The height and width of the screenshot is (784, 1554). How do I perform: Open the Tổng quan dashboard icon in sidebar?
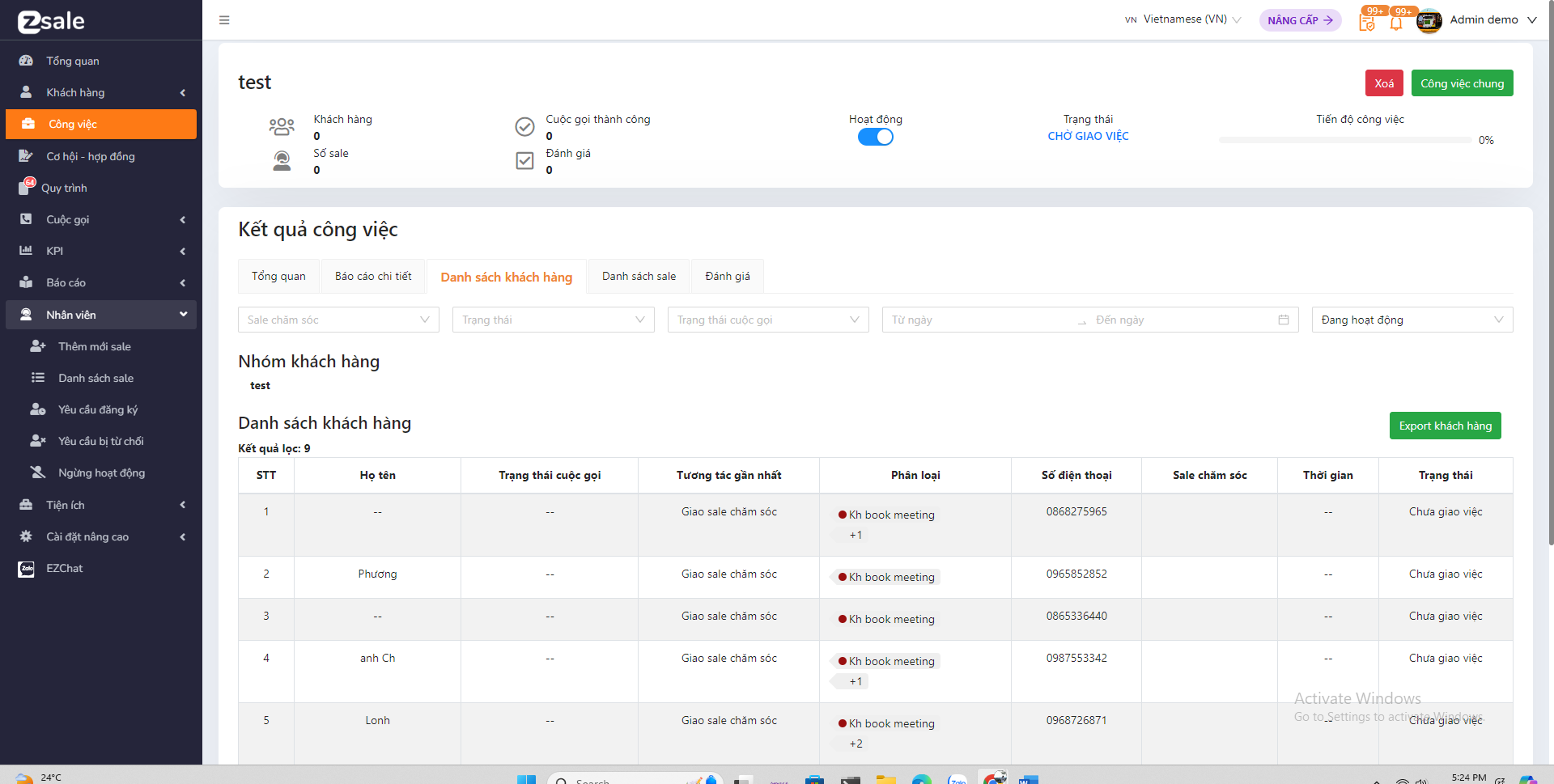tap(26, 61)
